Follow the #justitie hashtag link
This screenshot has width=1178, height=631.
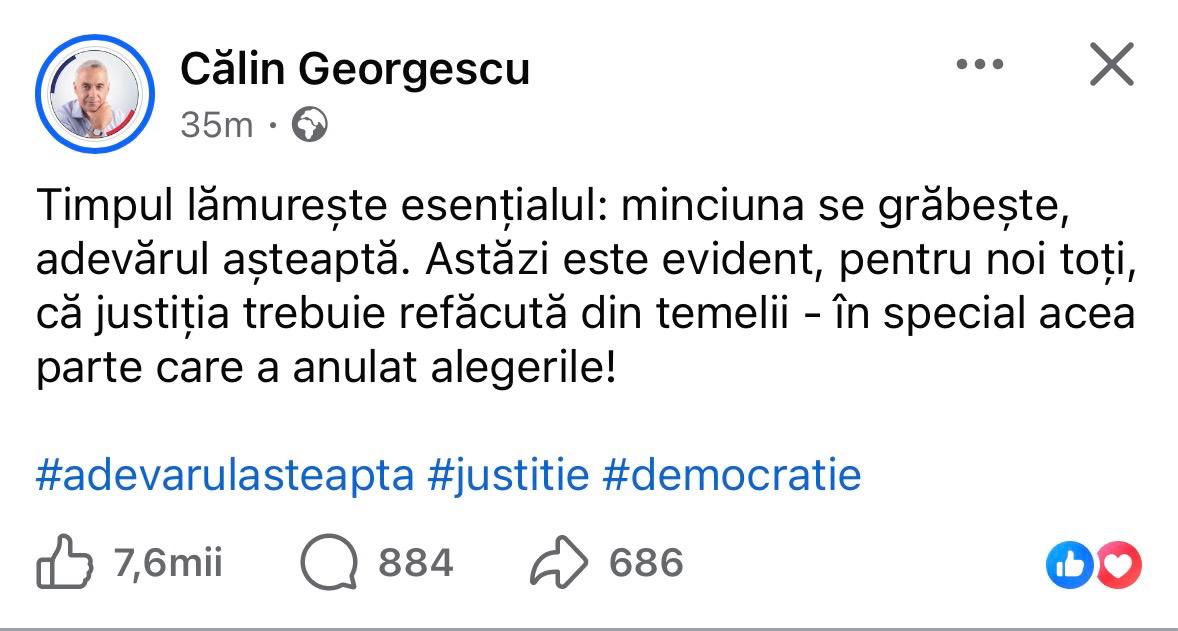click(x=508, y=475)
